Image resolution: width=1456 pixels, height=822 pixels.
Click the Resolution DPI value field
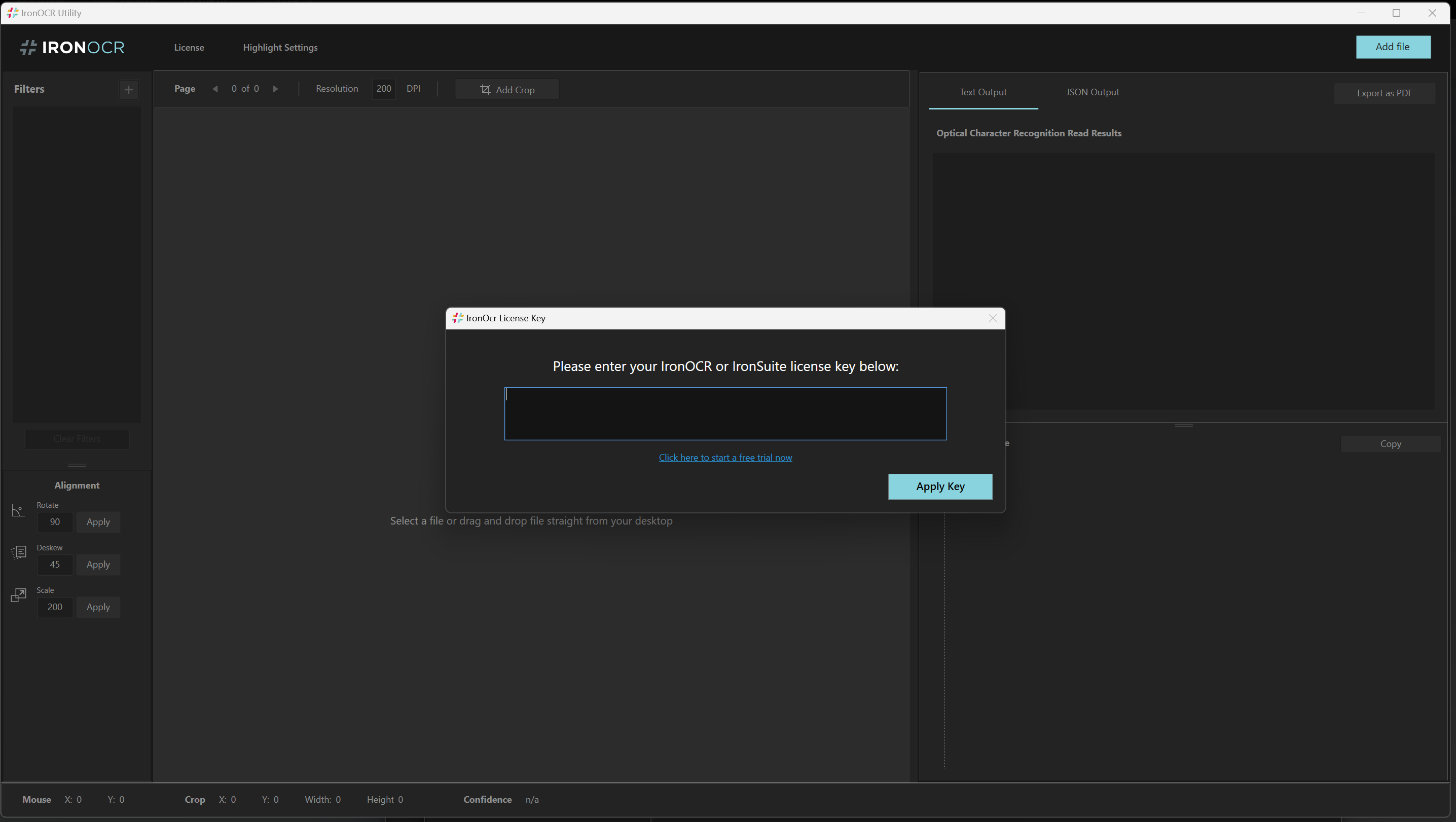point(384,89)
